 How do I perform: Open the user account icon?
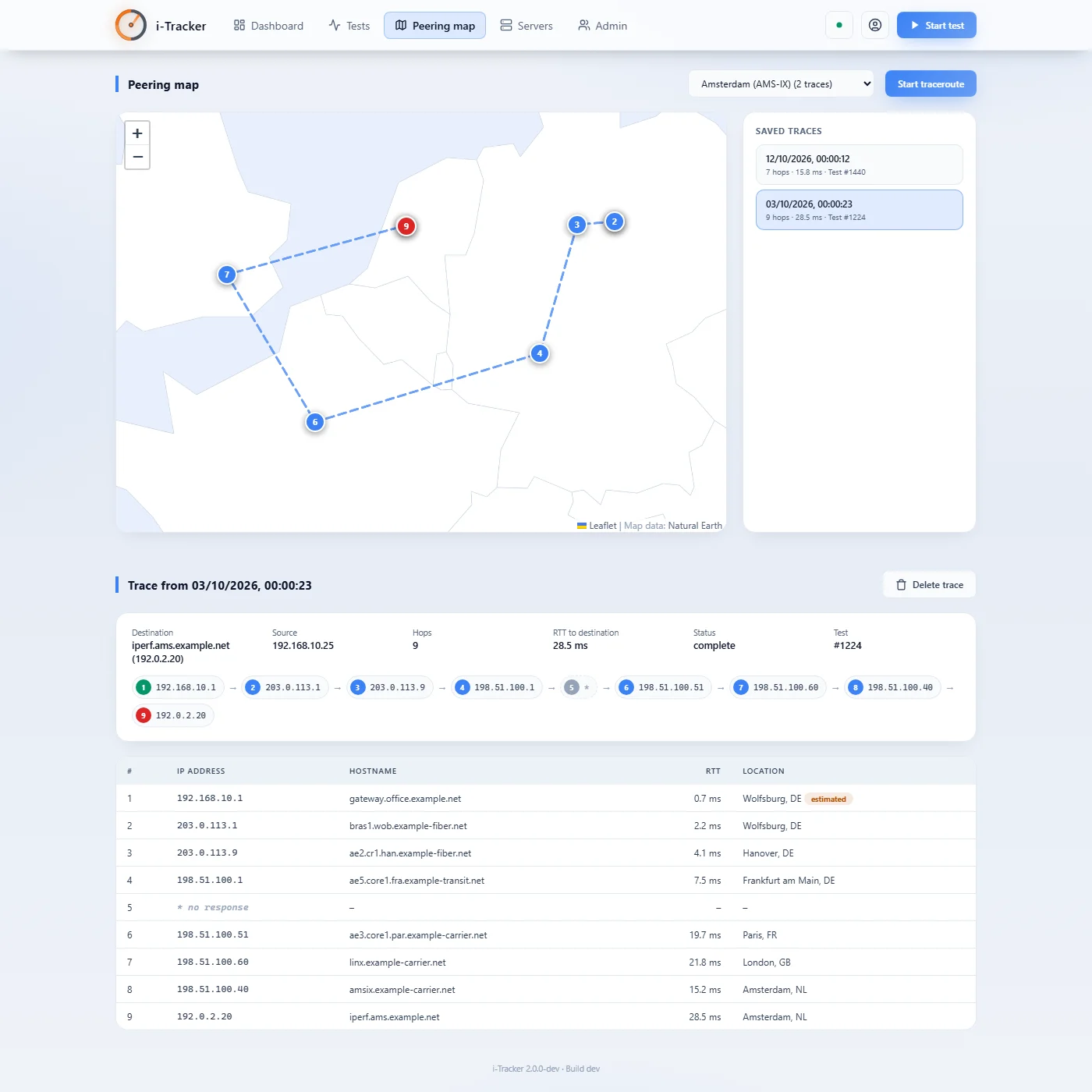coord(875,25)
